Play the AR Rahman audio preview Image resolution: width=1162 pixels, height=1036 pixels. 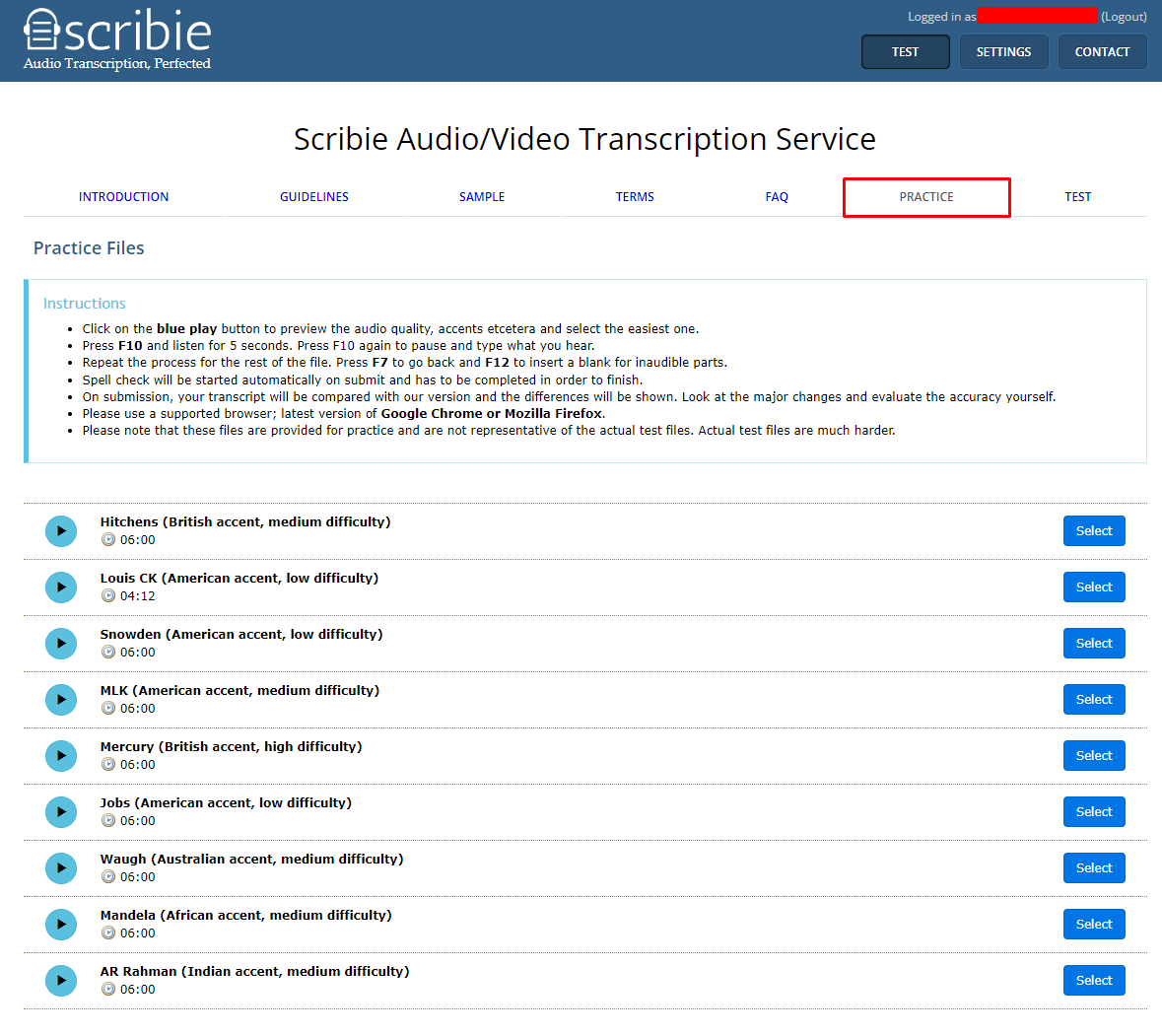click(x=61, y=982)
